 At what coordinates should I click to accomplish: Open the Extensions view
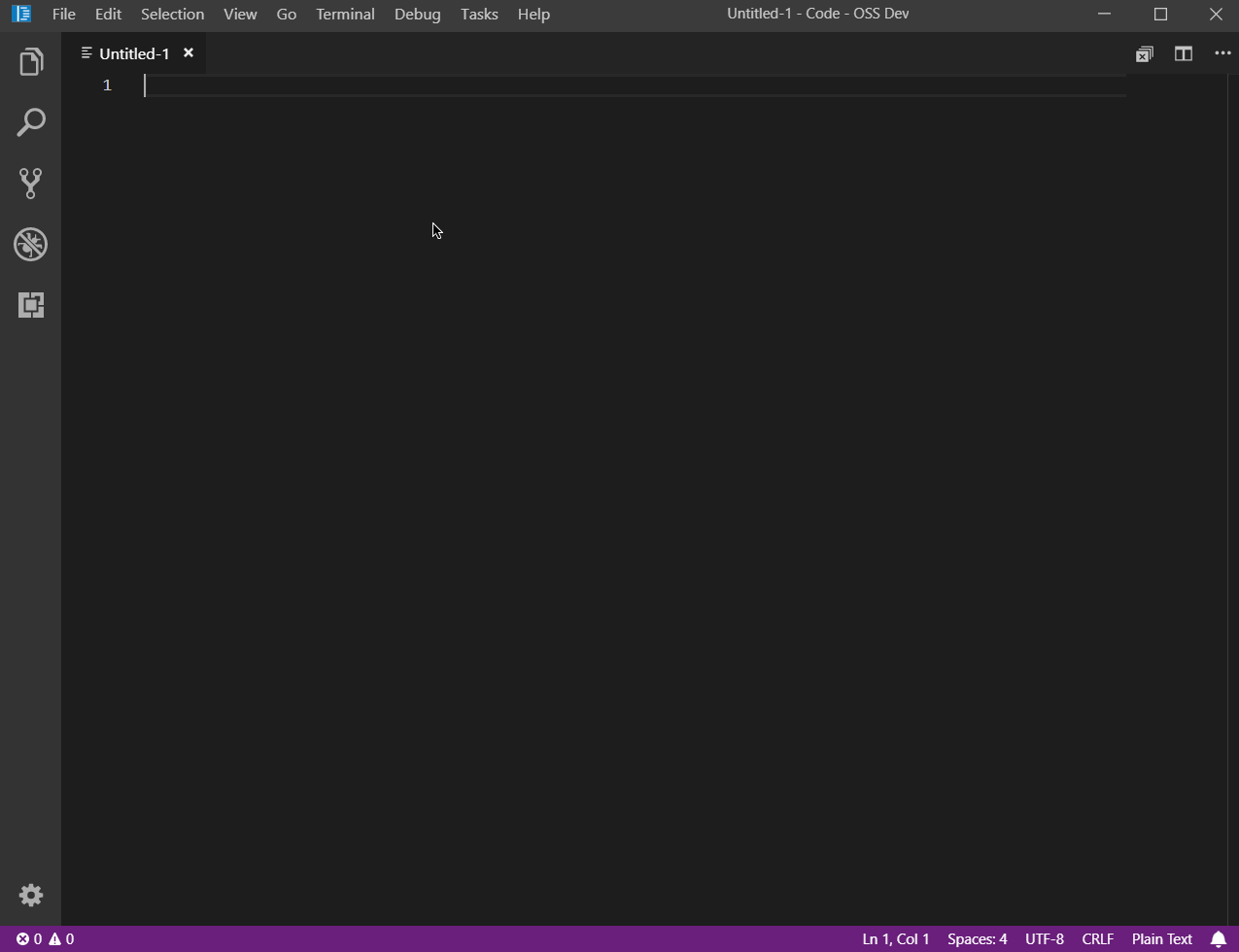coord(30,305)
